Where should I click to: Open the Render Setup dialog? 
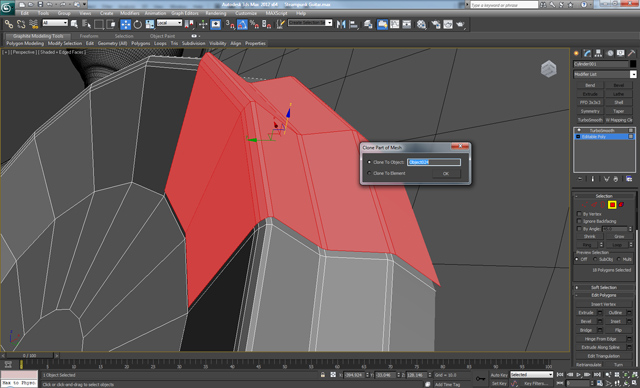436,24
